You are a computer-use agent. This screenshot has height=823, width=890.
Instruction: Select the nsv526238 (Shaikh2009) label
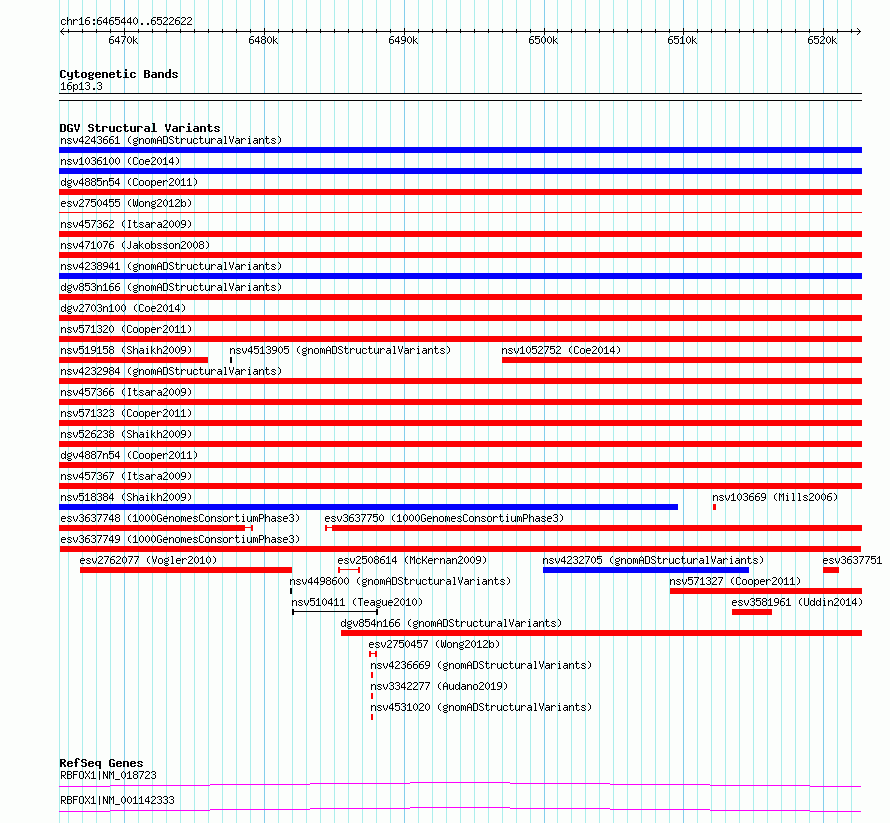point(126,434)
